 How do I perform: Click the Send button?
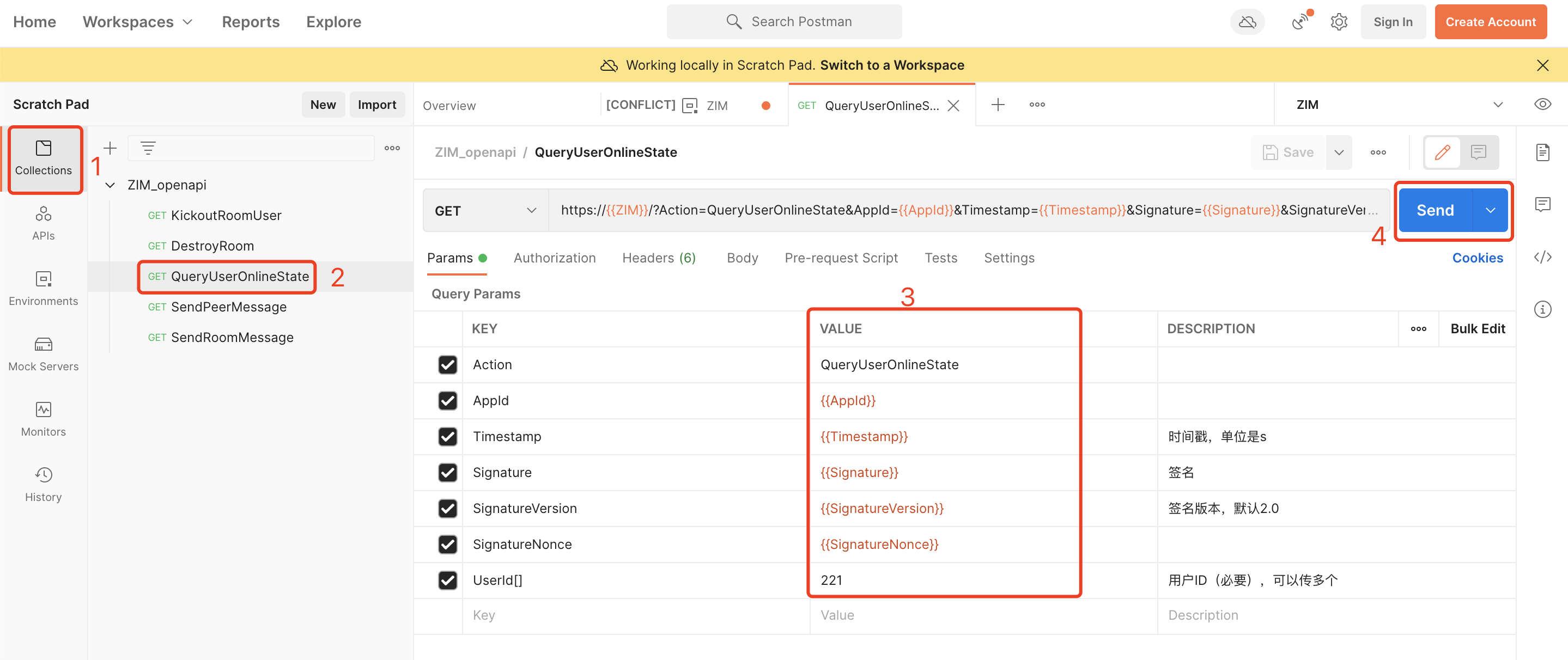[1435, 210]
